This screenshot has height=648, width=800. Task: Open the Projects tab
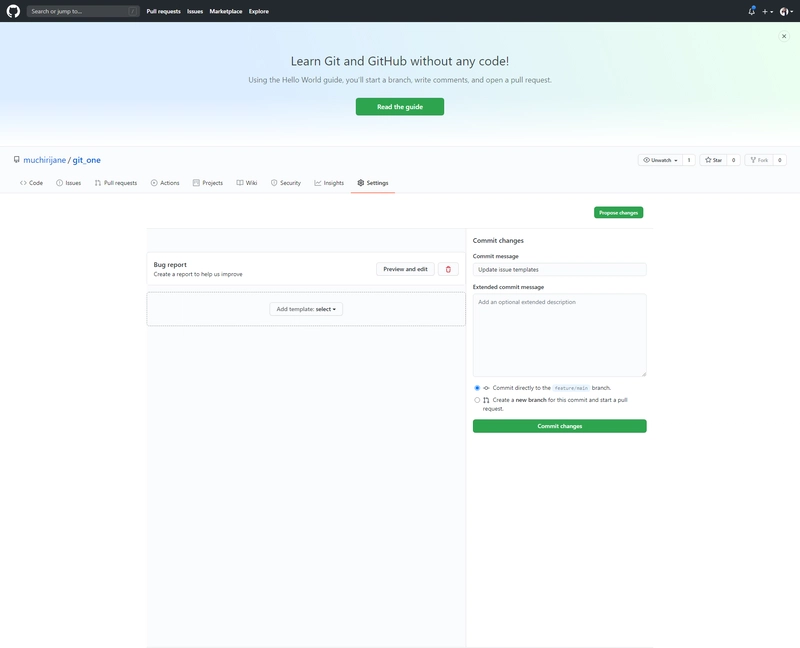[x=208, y=183]
